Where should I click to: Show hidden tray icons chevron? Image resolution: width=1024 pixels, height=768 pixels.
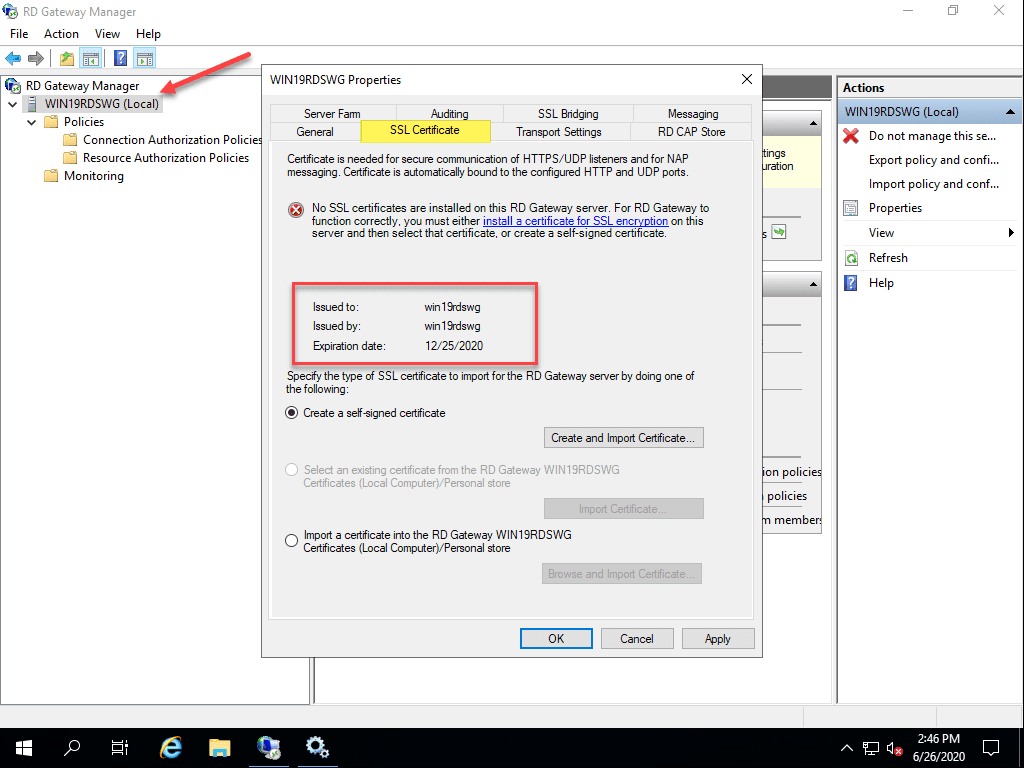pyautogui.click(x=846, y=748)
